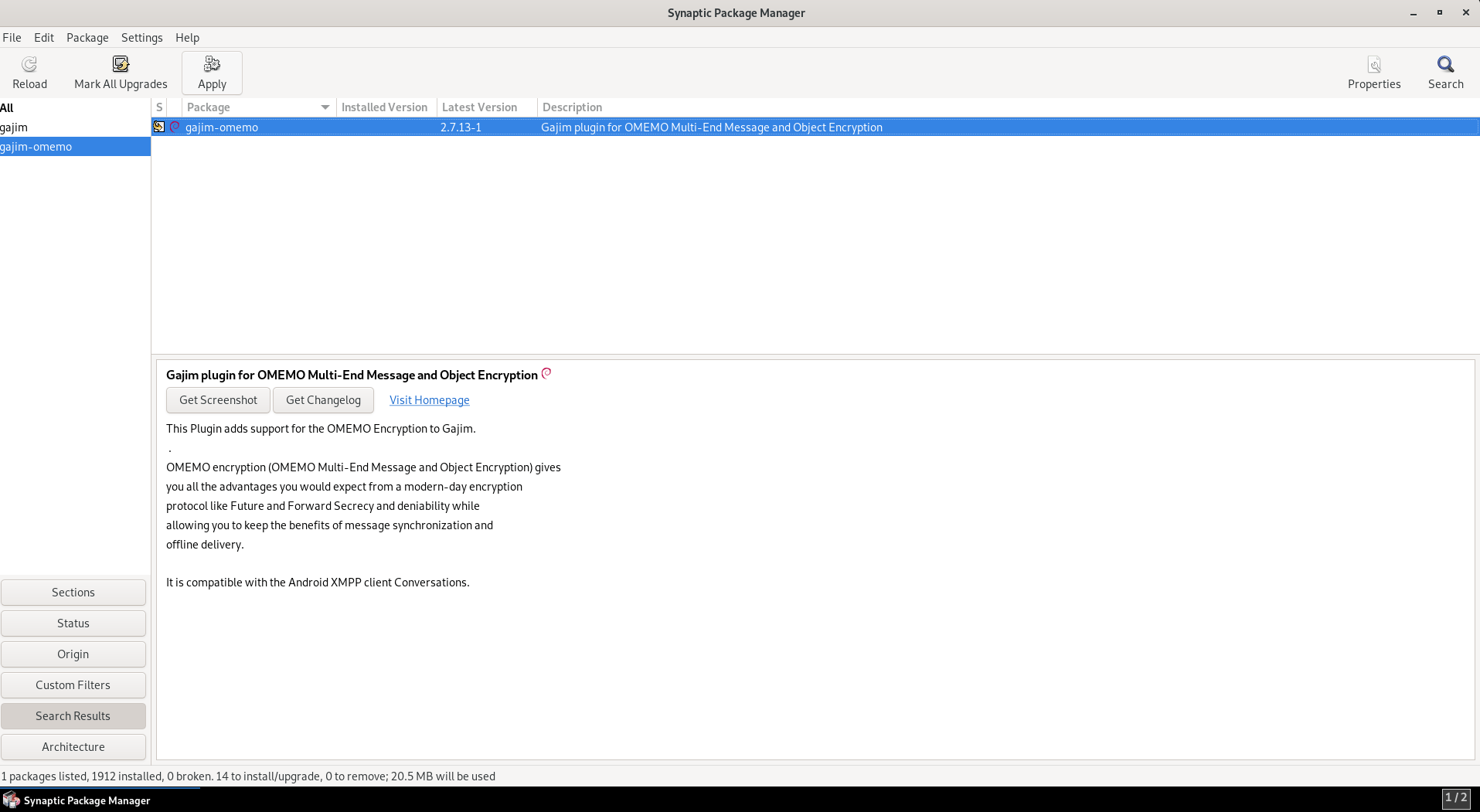
Task: Open the File menu
Action: 12,38
